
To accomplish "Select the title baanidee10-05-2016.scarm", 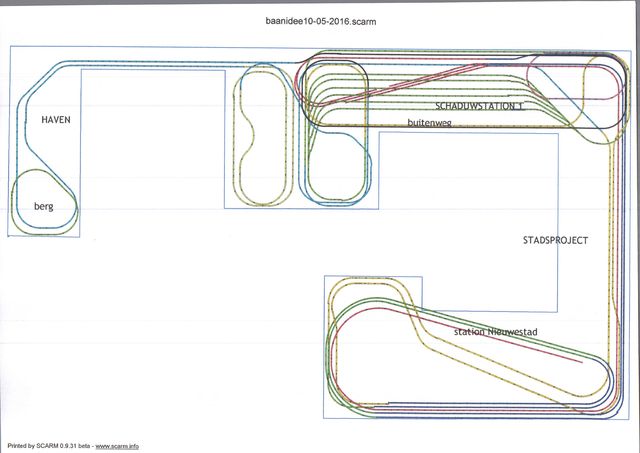I will pyautogui.click(x=321, y=21).
